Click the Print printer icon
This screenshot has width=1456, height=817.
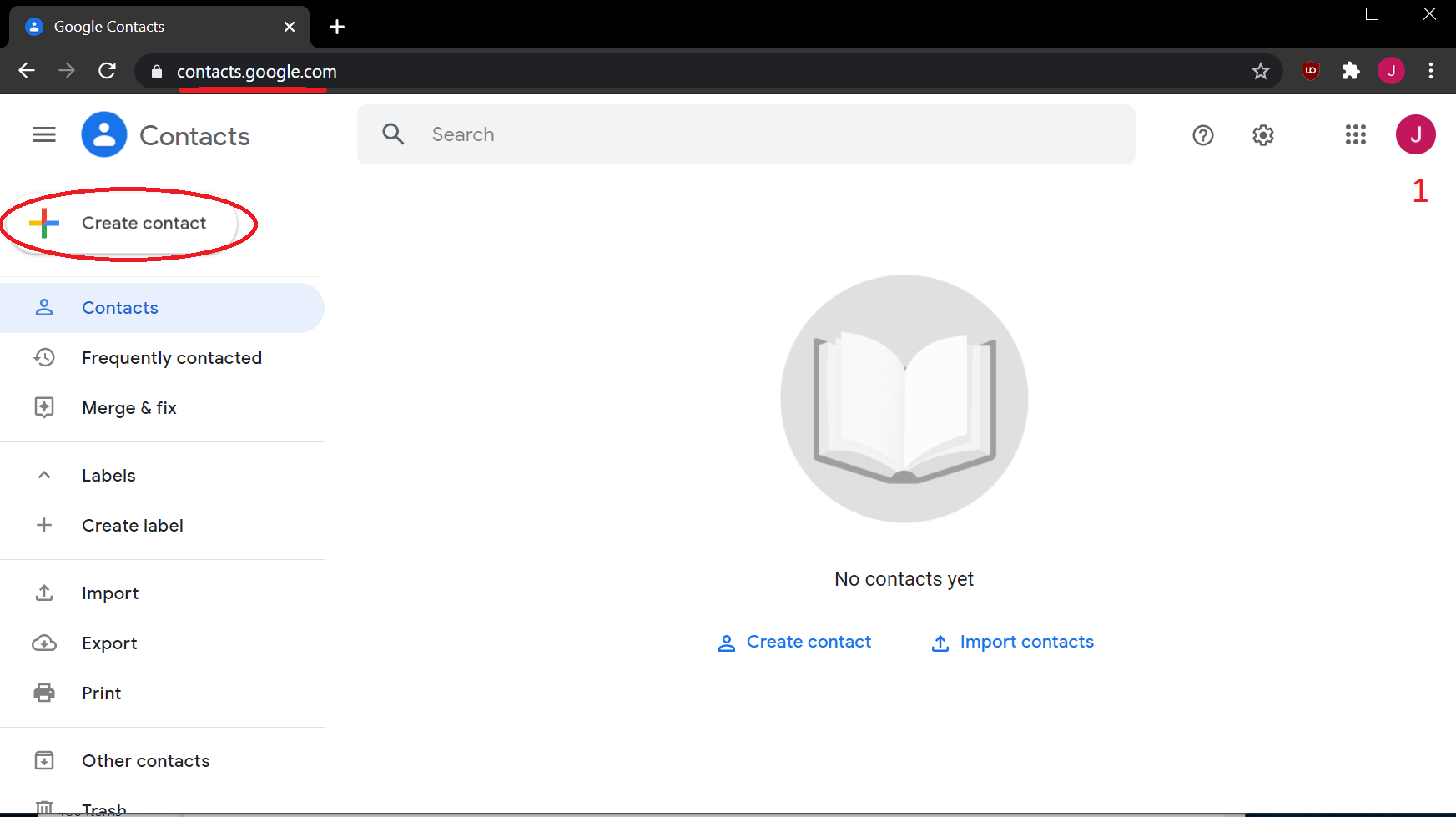[44, 693]
